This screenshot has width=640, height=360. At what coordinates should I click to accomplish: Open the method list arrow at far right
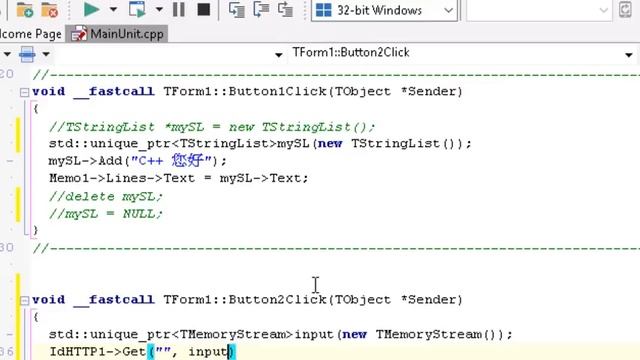(629, 54)
